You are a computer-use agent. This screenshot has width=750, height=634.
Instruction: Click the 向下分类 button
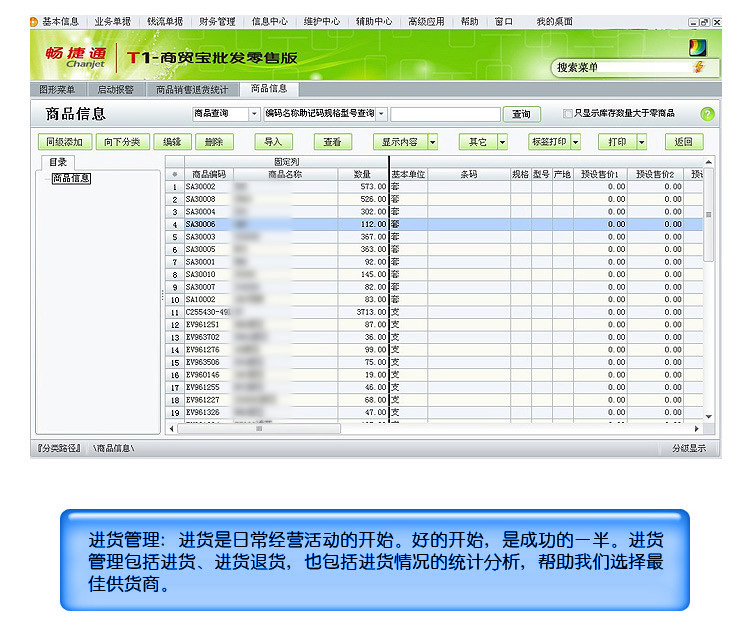pos(122,142)
